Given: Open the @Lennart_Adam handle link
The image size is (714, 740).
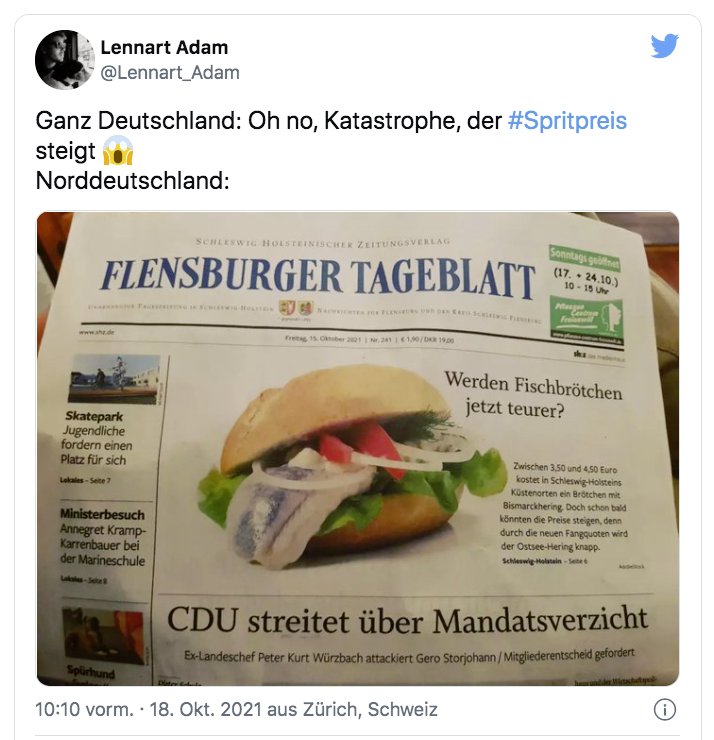Looking at the screenshot, I should click(x=170, y=73).
